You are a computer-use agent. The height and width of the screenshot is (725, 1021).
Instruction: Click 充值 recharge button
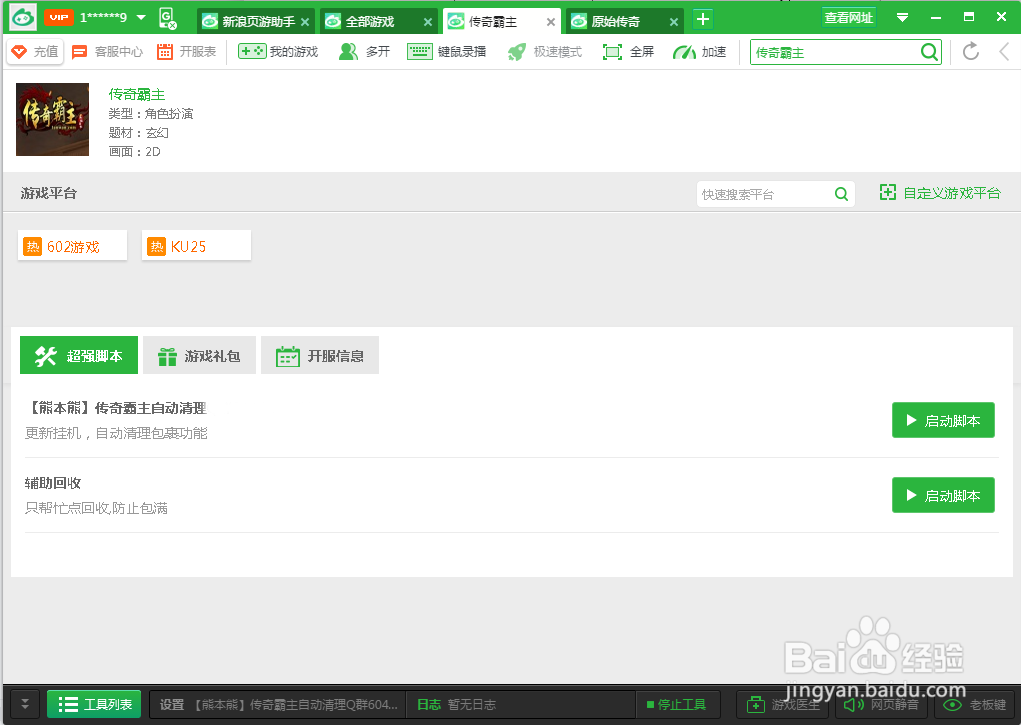(x=35, y=51)
